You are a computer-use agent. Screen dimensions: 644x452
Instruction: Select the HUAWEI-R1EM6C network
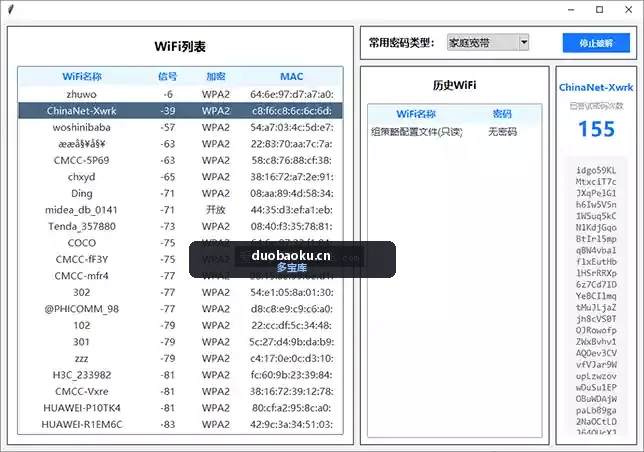[x=180, y=424]
